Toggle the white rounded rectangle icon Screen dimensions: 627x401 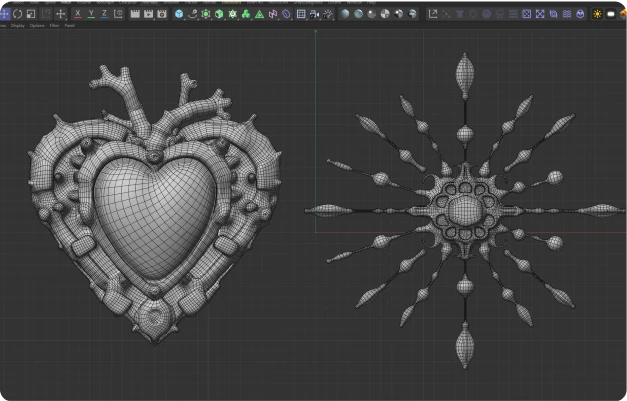click(x=611, y=14)
